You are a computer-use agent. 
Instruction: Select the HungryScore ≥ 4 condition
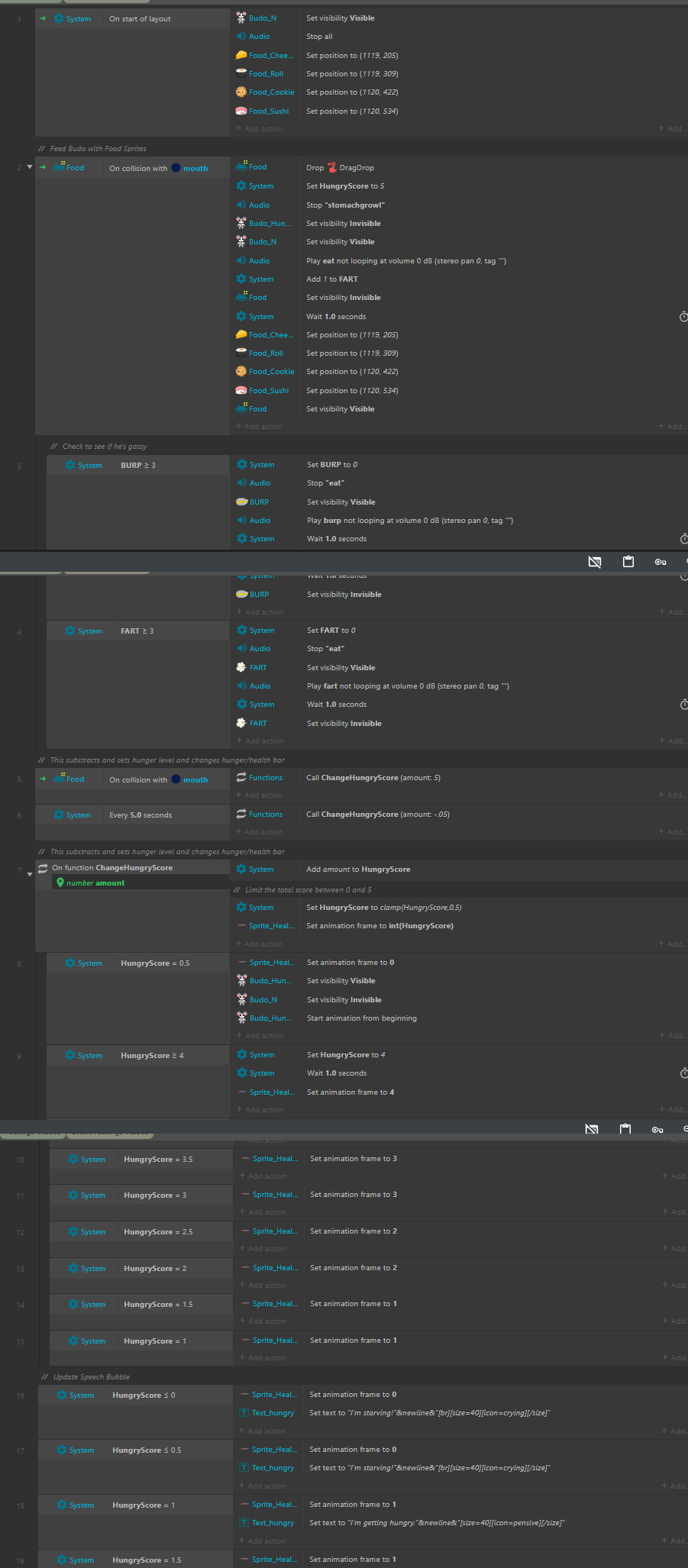(x=137, y=1056)
